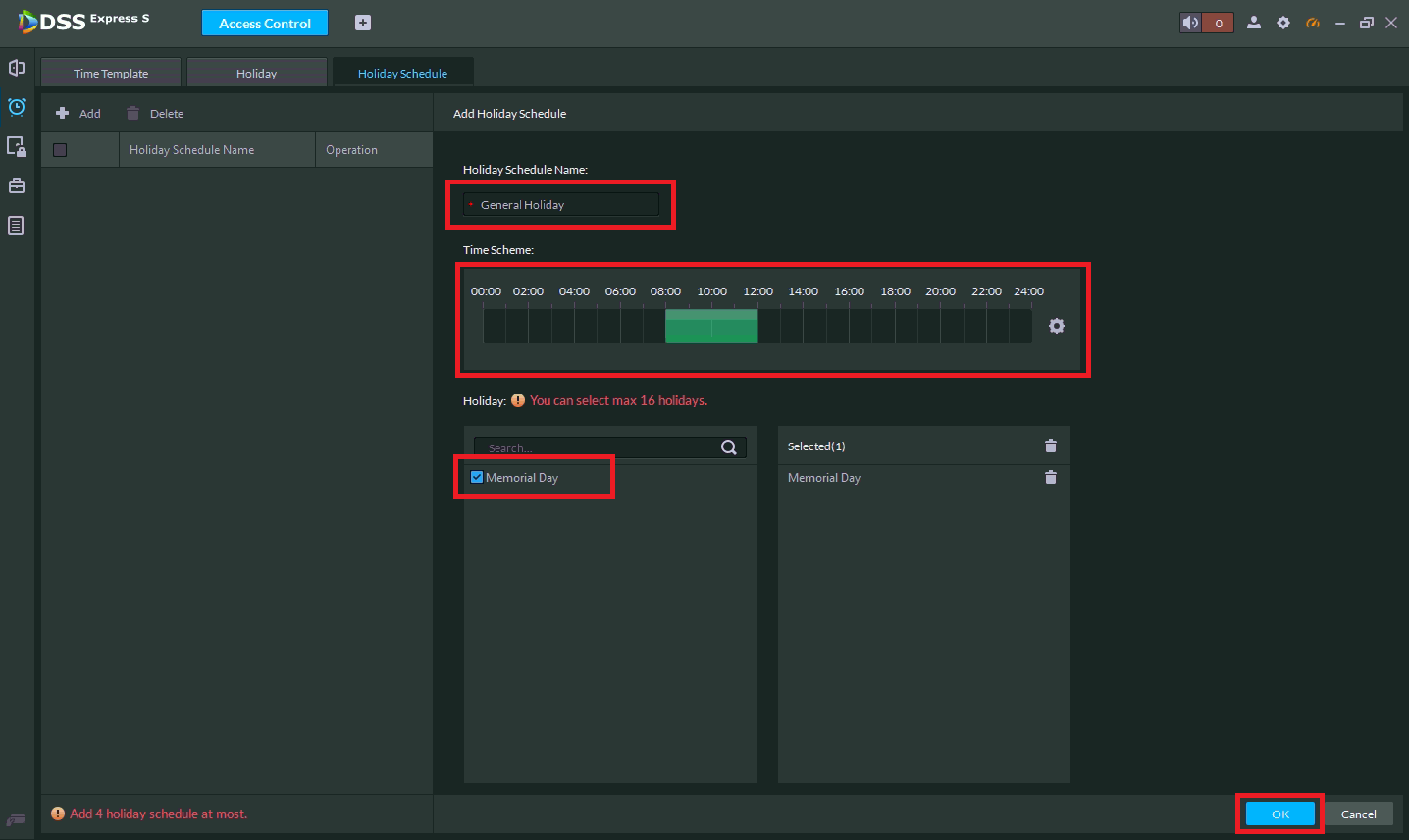Image resolution: width=1409 pixels, height=840 pixels.
Task: Switch to the Holiday tab
Action: click(256, 74)
